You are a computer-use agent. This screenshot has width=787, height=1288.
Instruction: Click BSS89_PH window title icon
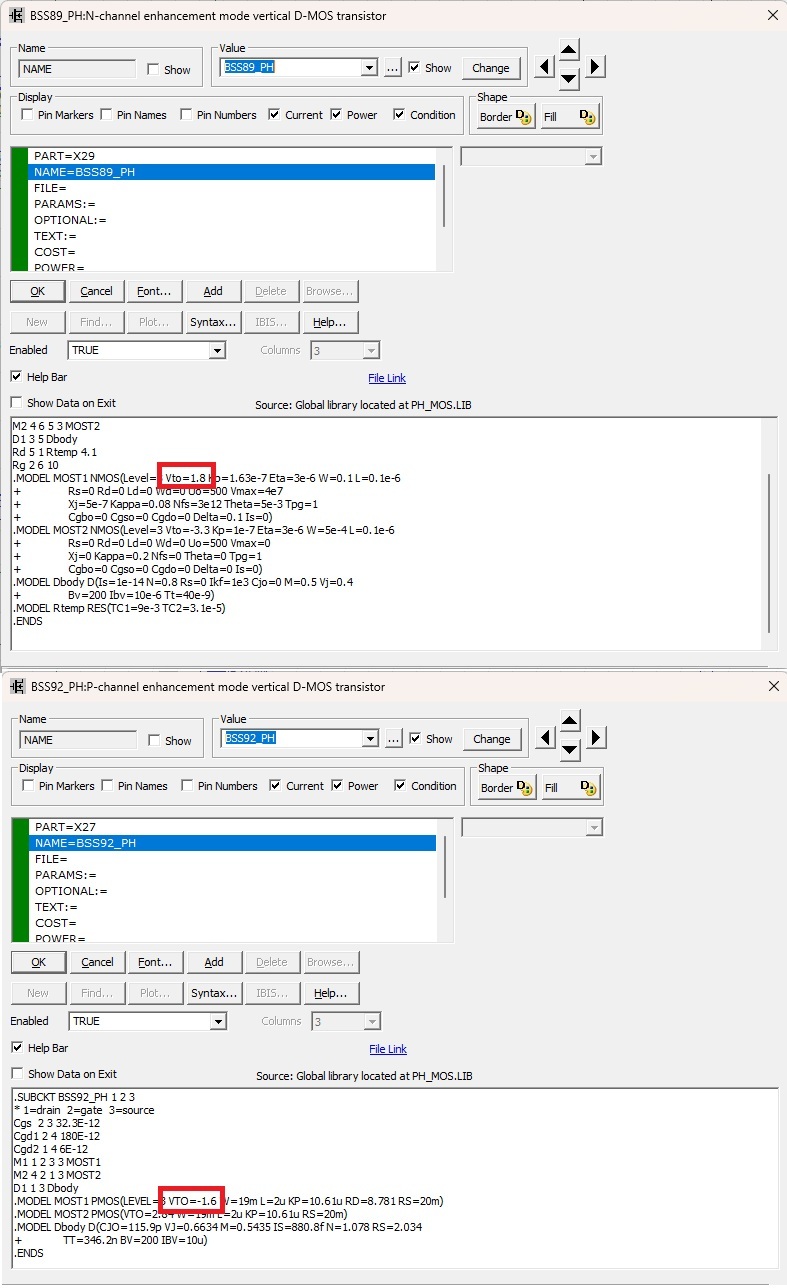(x=17, y=15)
